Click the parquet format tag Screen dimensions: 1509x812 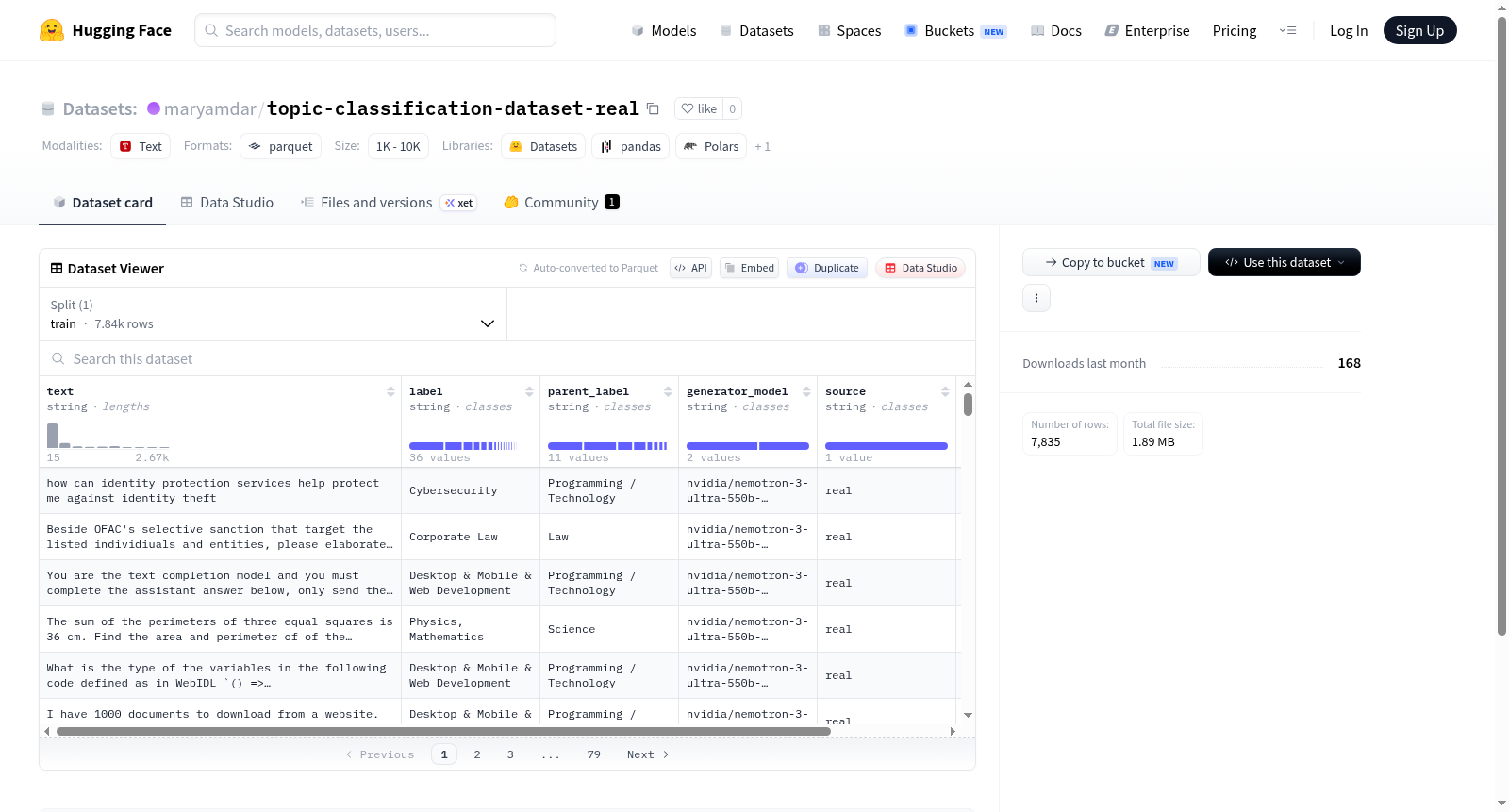(x=280, y=146)
